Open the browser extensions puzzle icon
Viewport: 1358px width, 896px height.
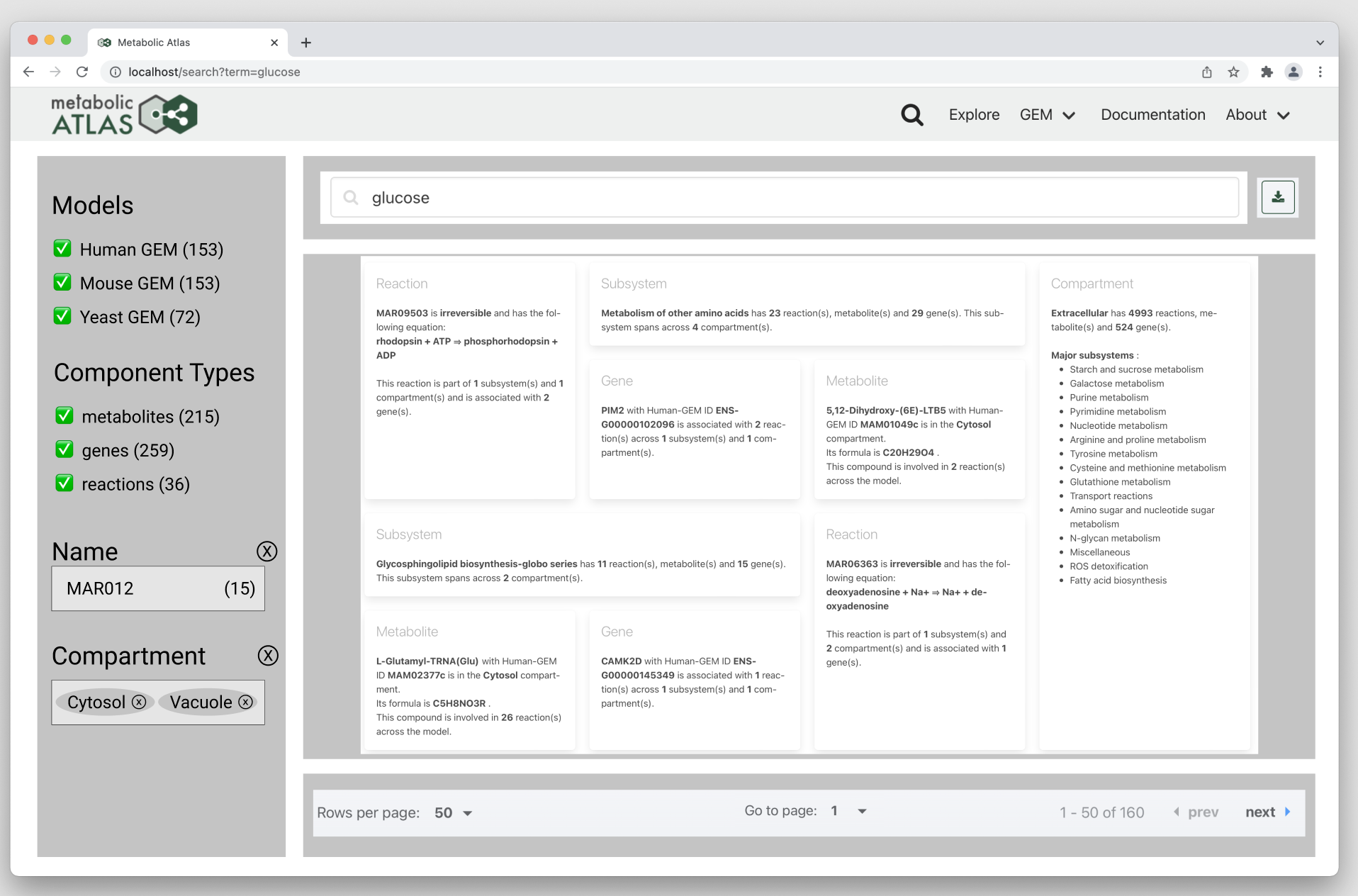click(1267, 72)
